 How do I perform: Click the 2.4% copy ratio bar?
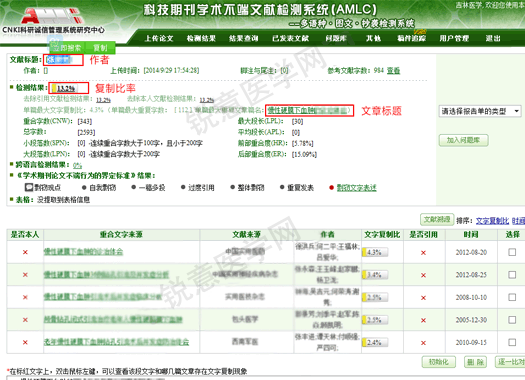point(375,343)
